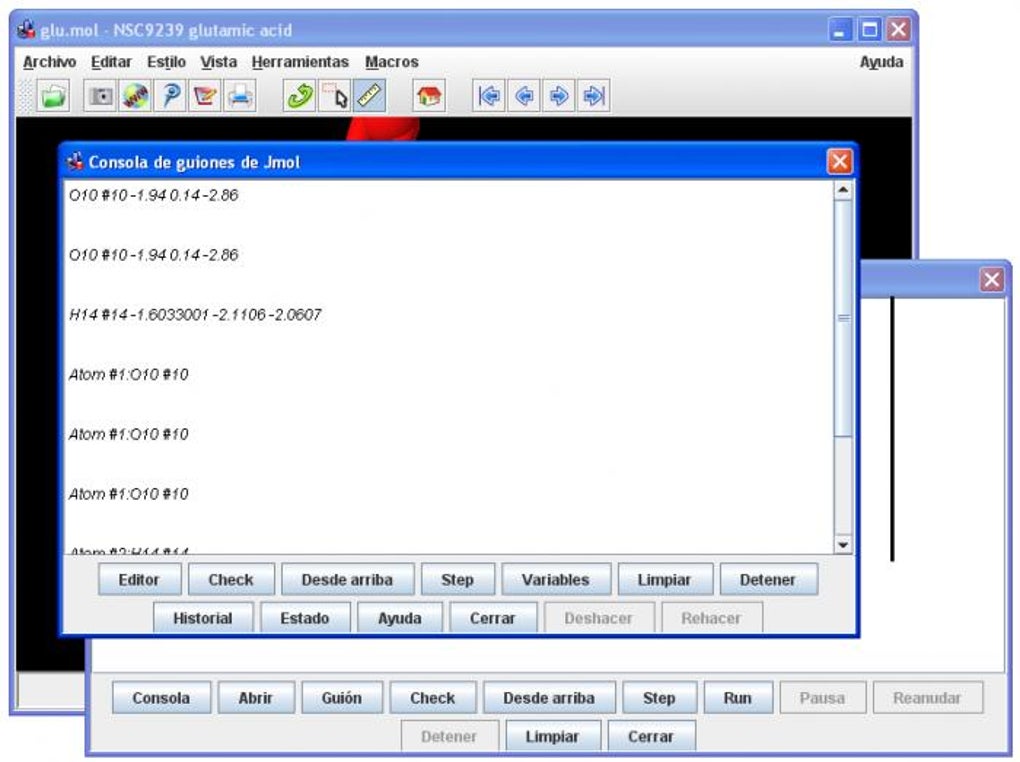Go to first frame arrow icon
The width and height of the screenshot is (1020, 762).
[x=489, y=96]
